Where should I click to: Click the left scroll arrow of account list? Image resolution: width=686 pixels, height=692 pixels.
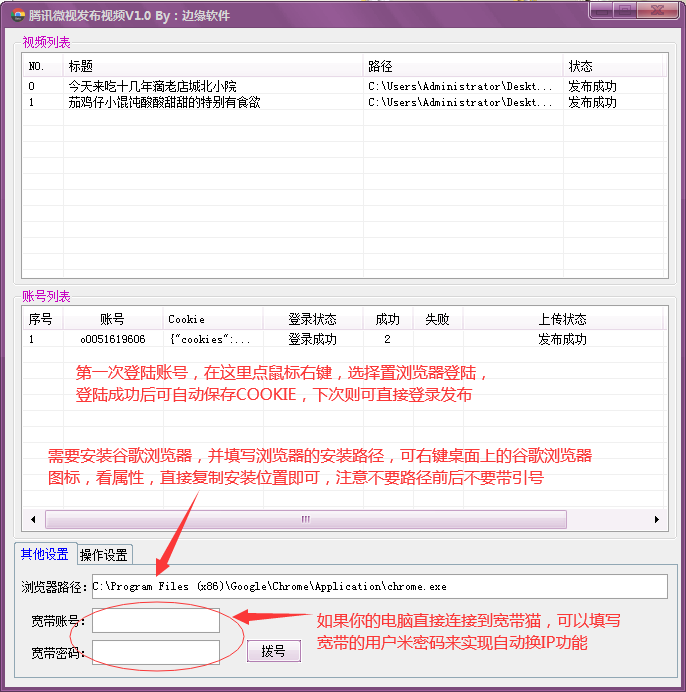coord(33,519)
